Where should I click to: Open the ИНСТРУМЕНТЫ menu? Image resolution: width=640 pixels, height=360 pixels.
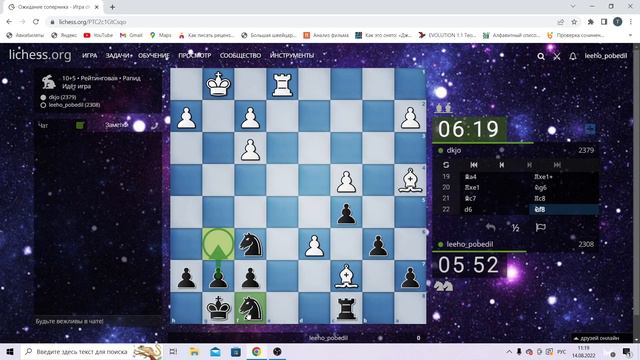coord(292,55)
